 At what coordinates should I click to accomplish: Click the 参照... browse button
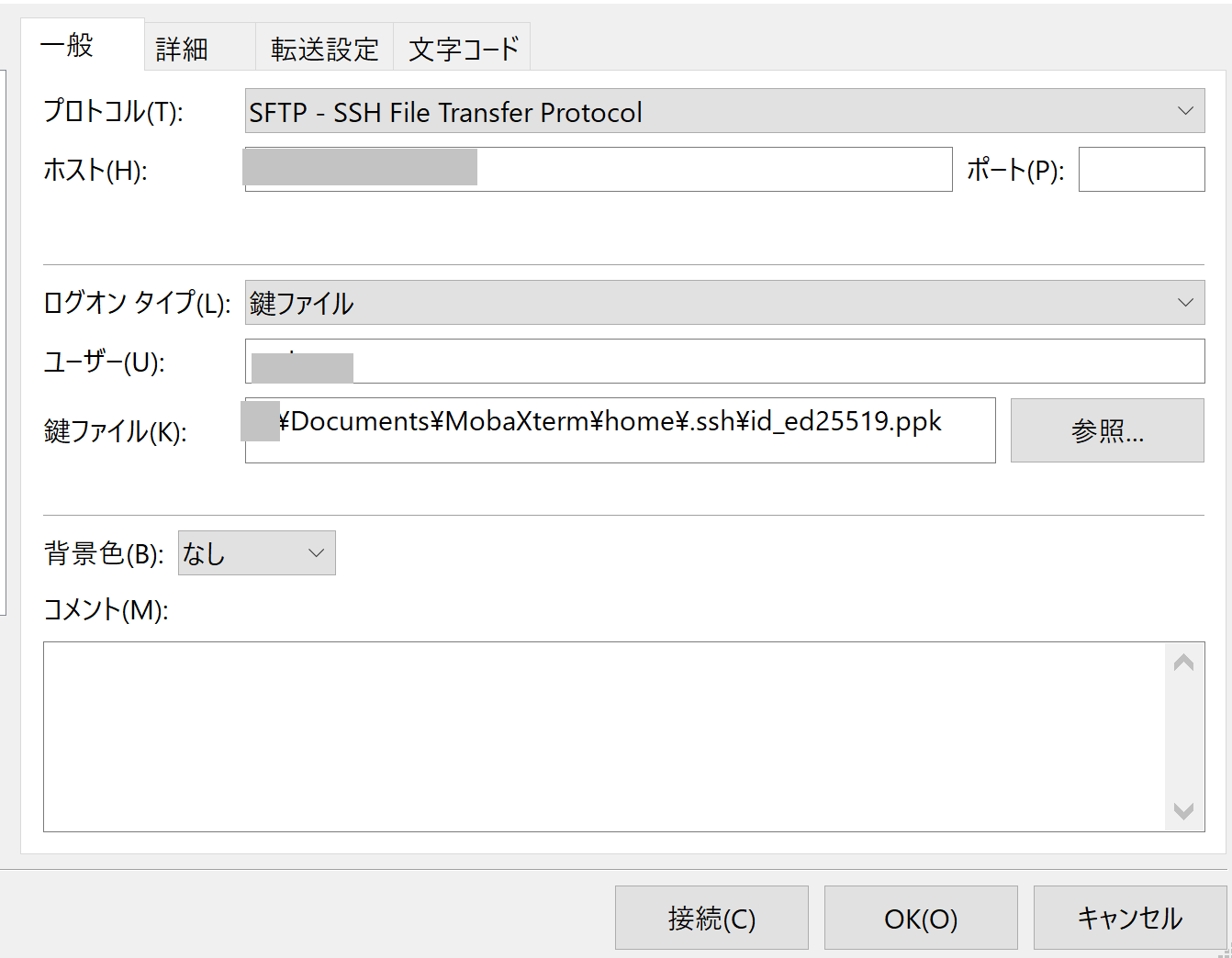pos(1107,430)
